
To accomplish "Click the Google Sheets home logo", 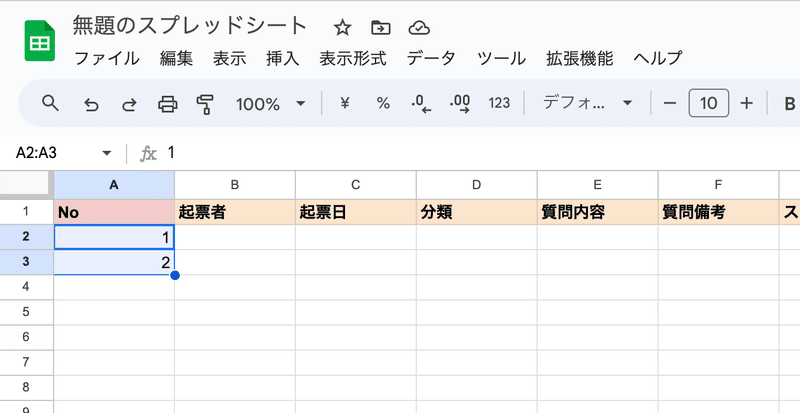I will [x=40, y=41].
